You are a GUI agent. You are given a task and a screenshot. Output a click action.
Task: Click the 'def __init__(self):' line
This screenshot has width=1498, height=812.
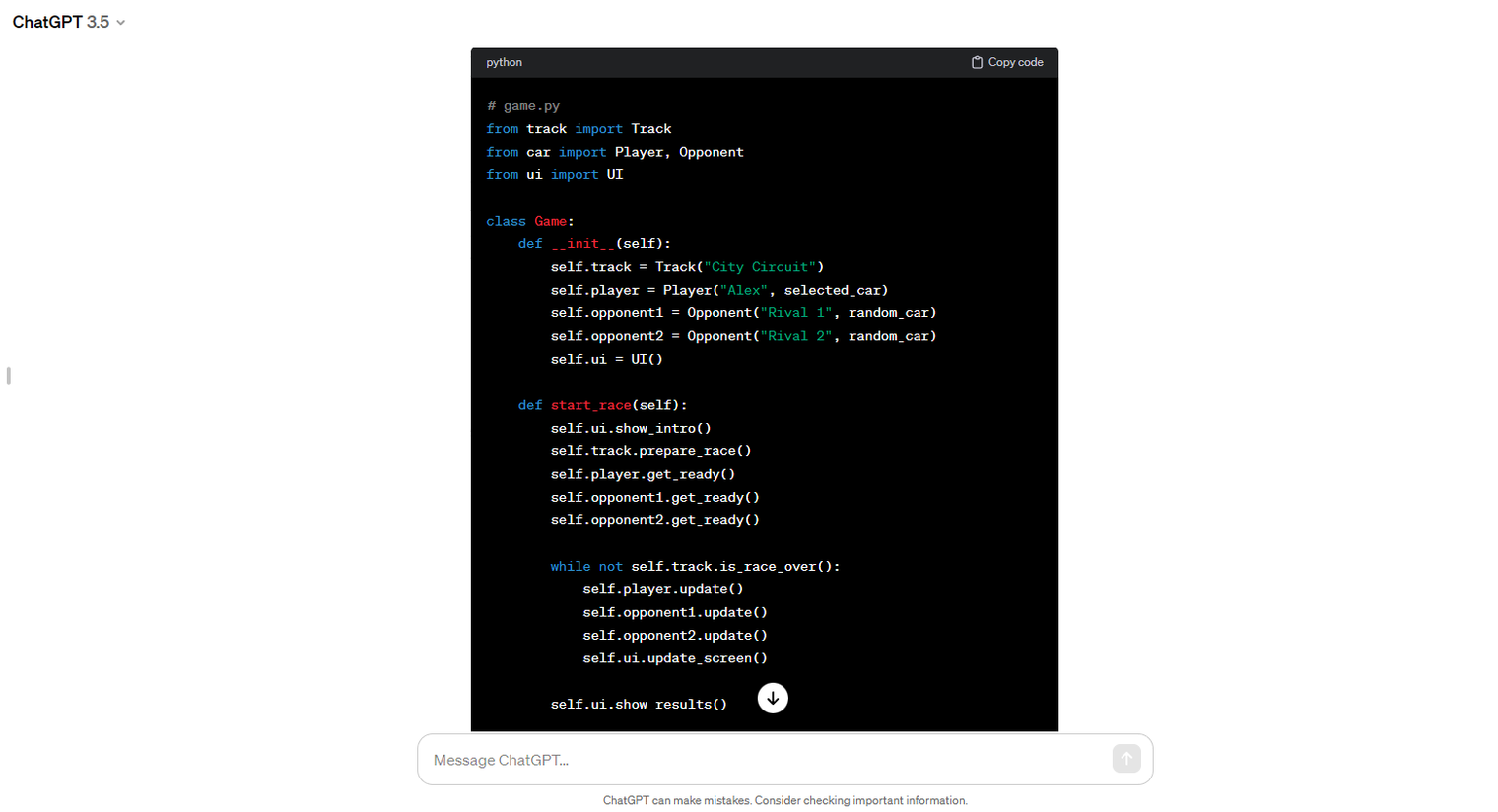(x=594, y=243)
